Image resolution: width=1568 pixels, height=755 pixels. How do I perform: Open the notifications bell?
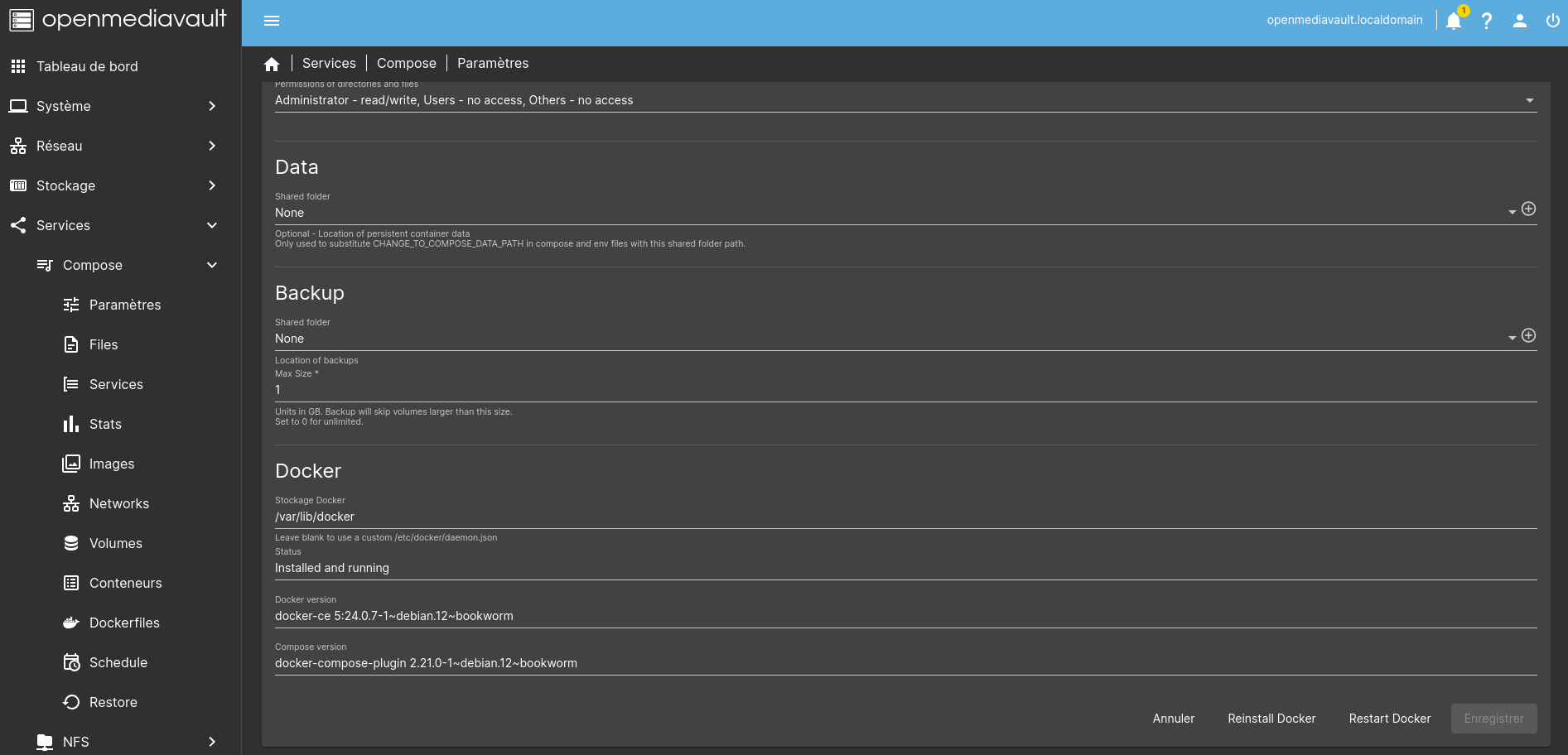point(1454,21)
